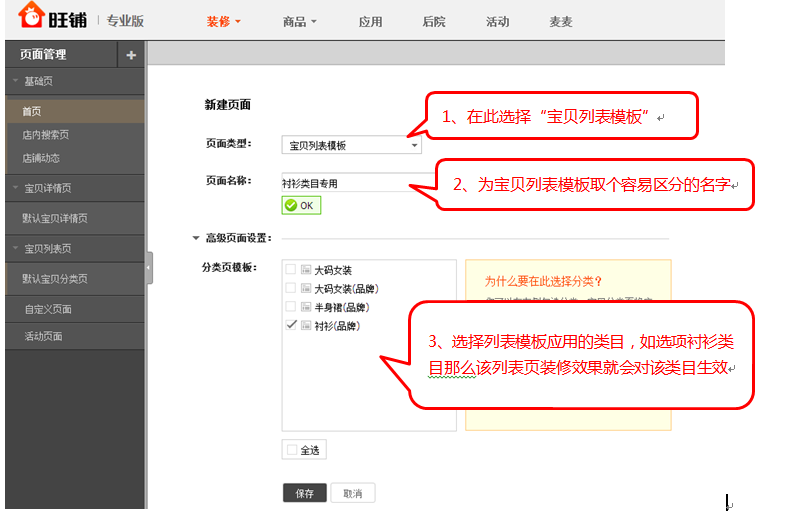Image resolution: width=792 pixels, height=514 pixels.
Task: Click the 专业版 label
Action: tap(125, 21)
